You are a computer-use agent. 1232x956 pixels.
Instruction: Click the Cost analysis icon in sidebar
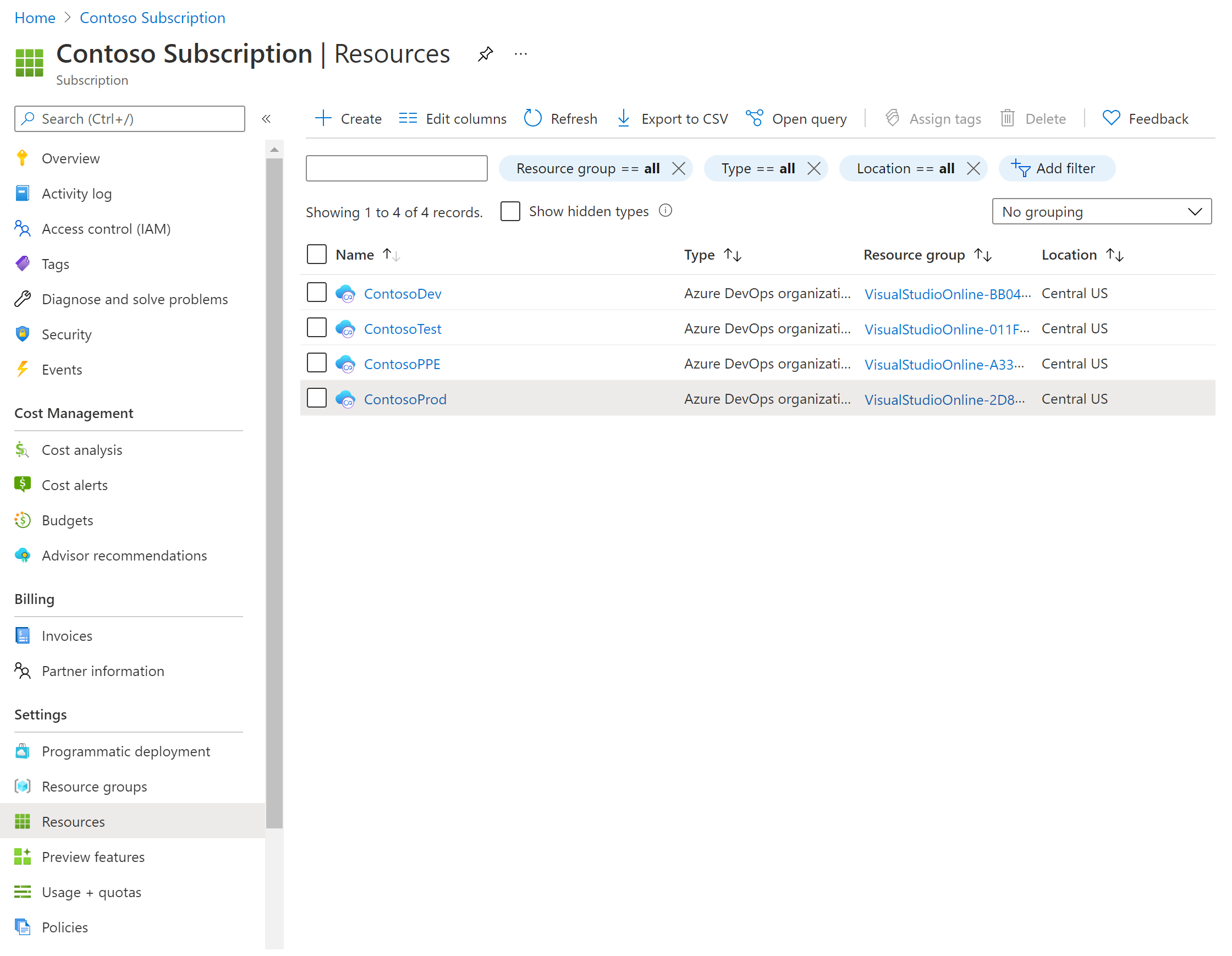[x=22, y=450]
